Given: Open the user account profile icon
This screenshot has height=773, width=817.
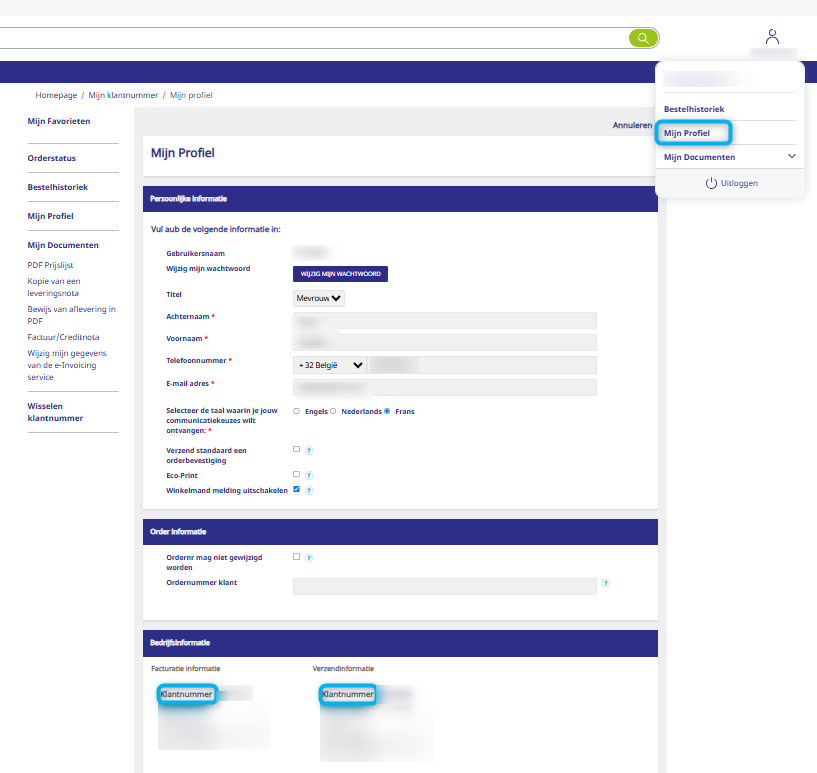Looking at the screenshot, I should click(x=772, y=37).
